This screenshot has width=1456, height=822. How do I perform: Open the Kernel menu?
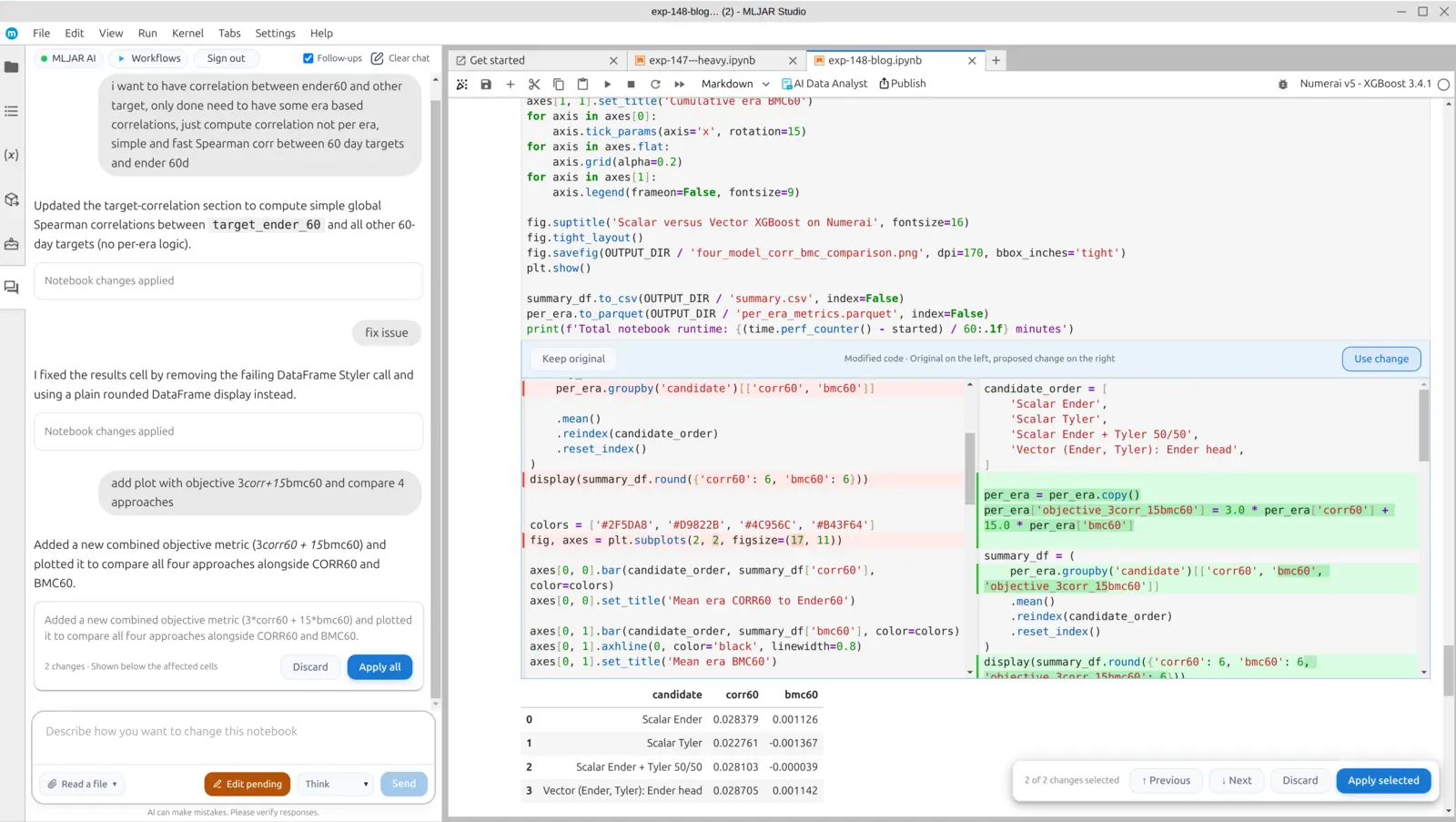[188, 33]
